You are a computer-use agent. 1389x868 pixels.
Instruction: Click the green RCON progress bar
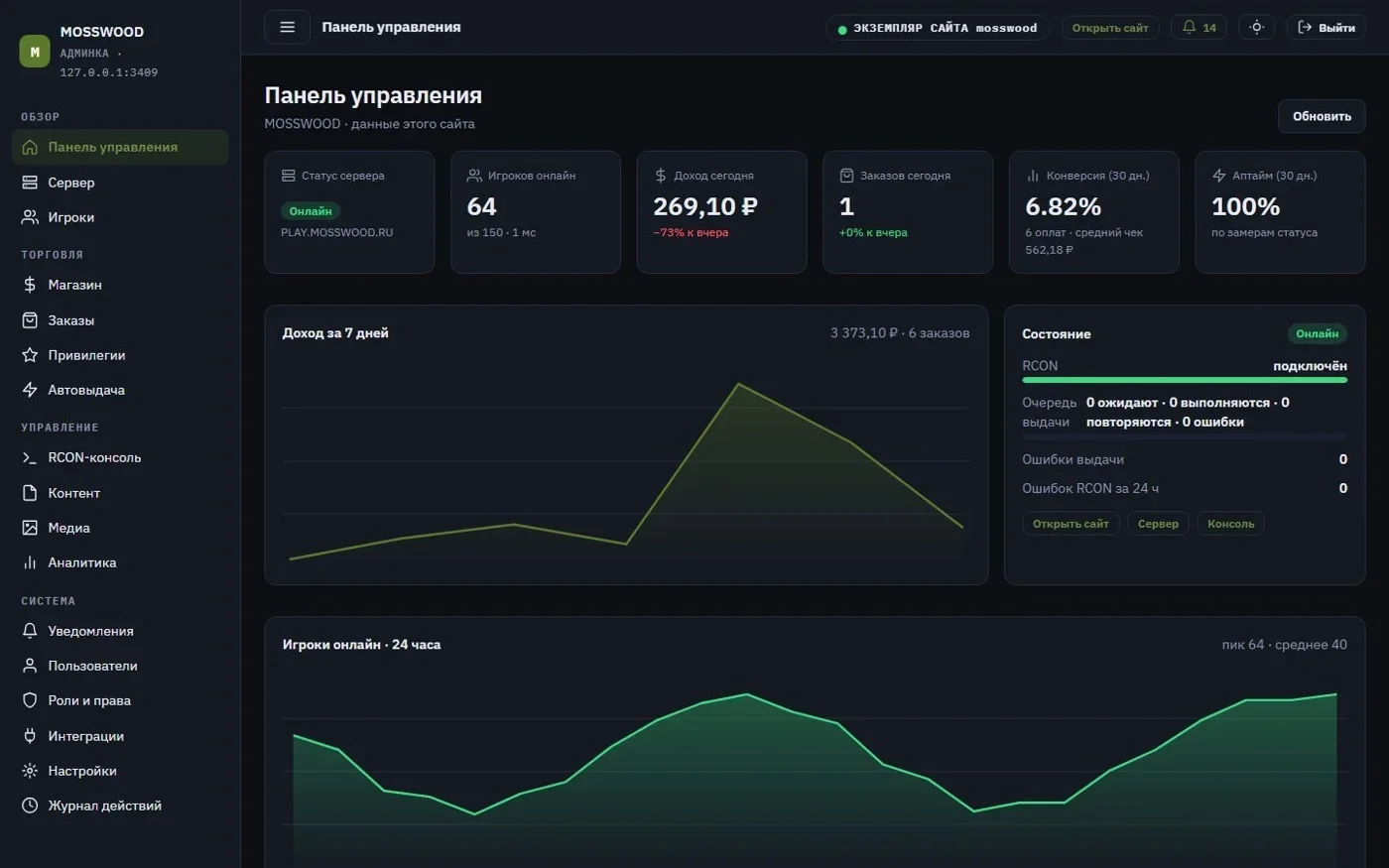(1185, 380)
